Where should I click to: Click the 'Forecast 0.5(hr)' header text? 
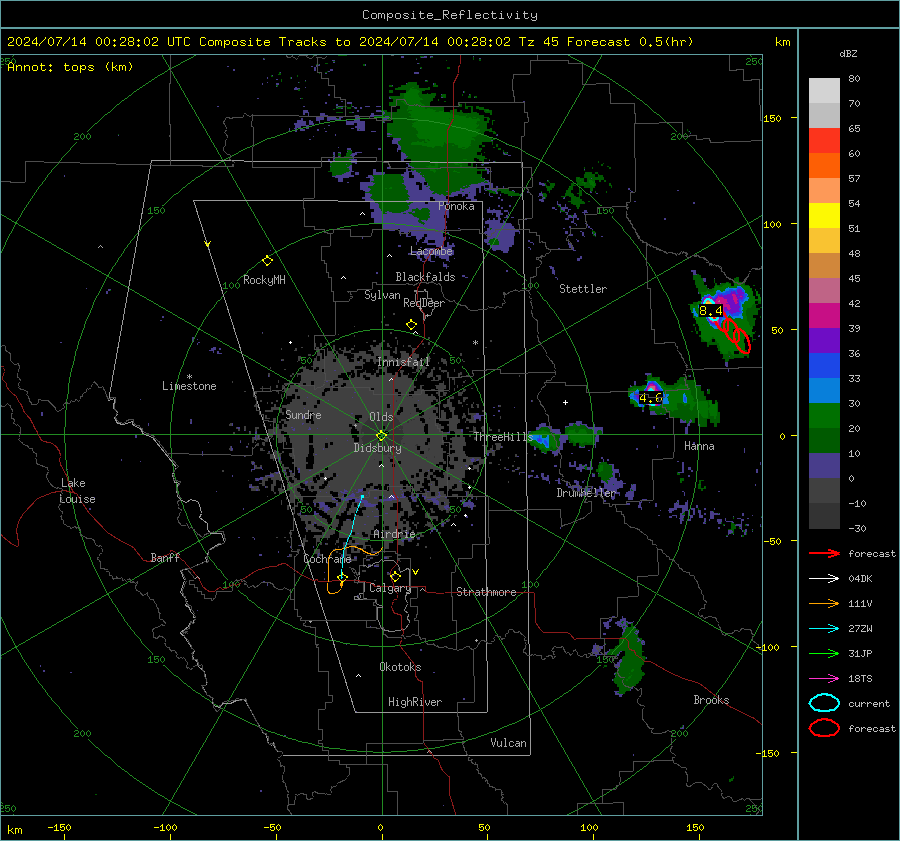tap(630, 42)
